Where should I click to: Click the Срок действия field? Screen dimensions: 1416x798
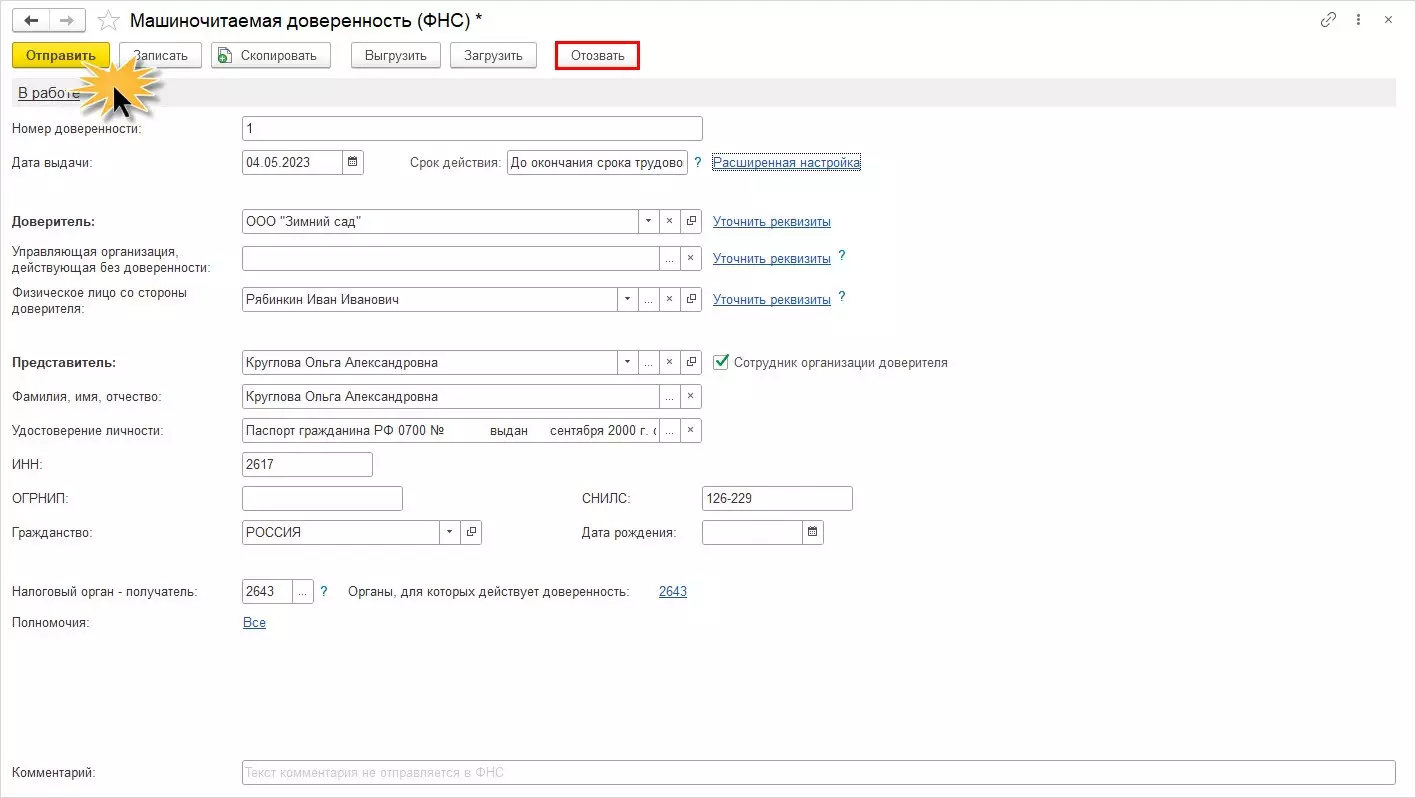597,162
